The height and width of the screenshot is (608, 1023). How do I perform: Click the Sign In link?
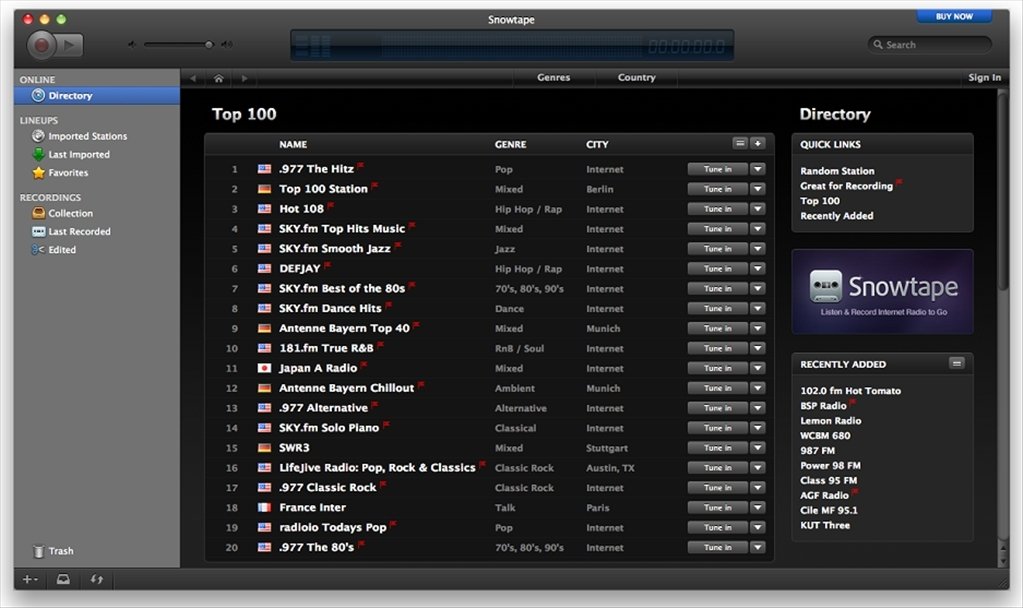coord(985,77)
